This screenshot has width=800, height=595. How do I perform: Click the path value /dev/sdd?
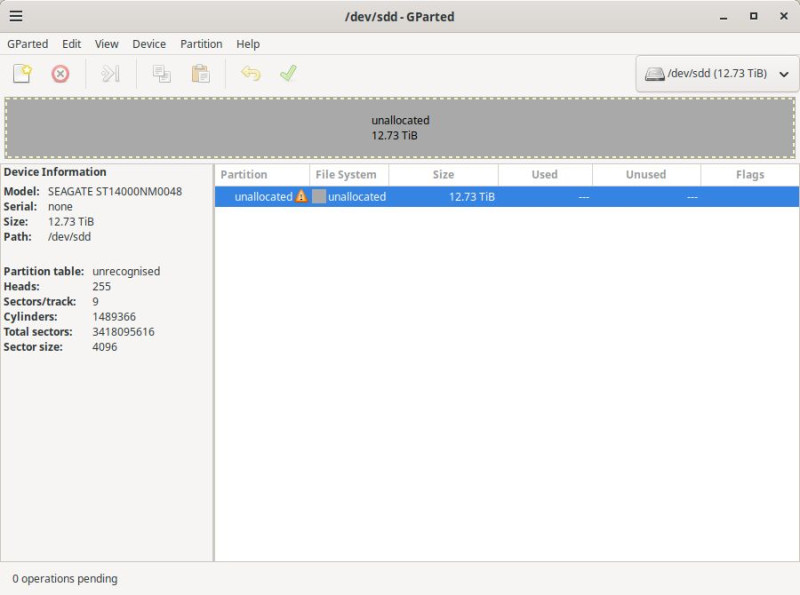click(69, 237)
